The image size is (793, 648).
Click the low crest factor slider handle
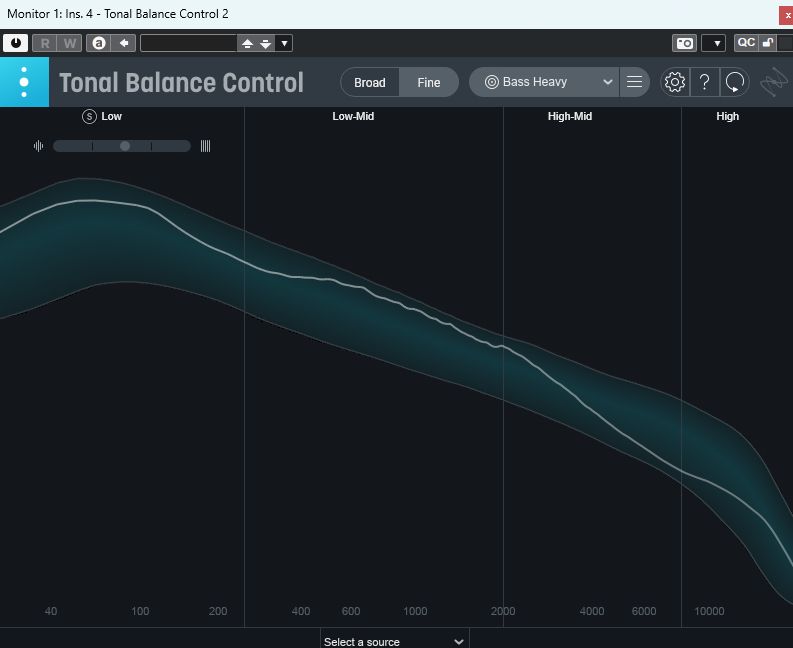pyautogui.click(x=125, y=146)
